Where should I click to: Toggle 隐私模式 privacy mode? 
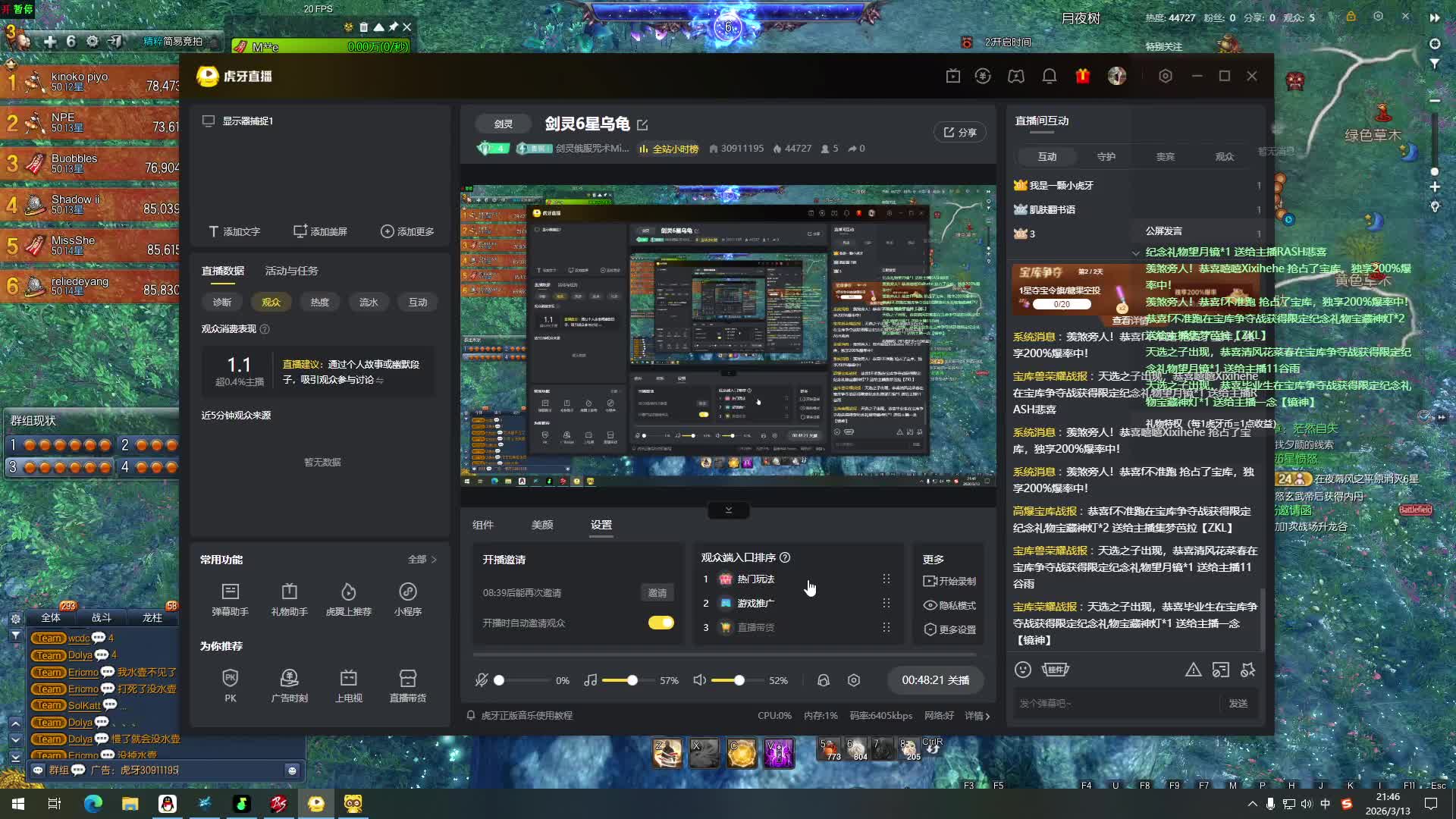[949, 605]
